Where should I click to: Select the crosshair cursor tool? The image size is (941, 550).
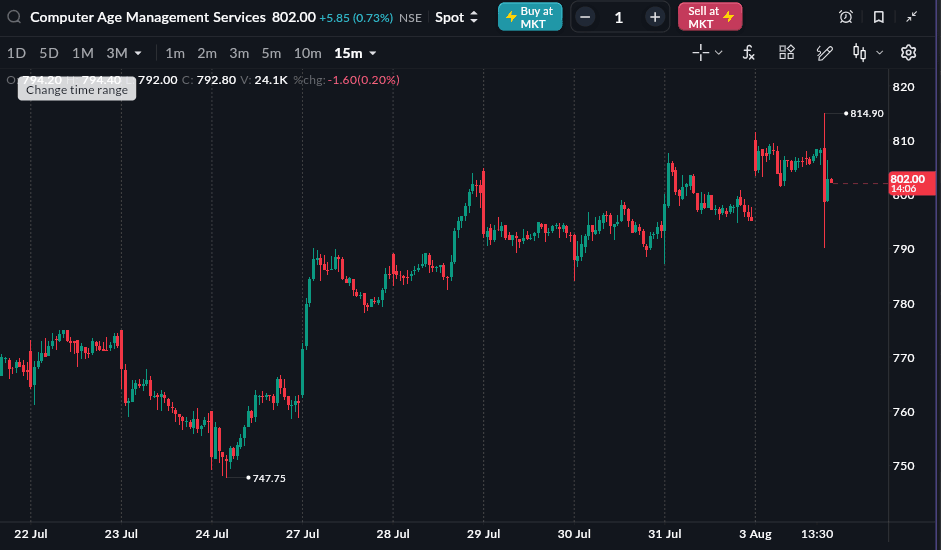[x=700, y=53]
